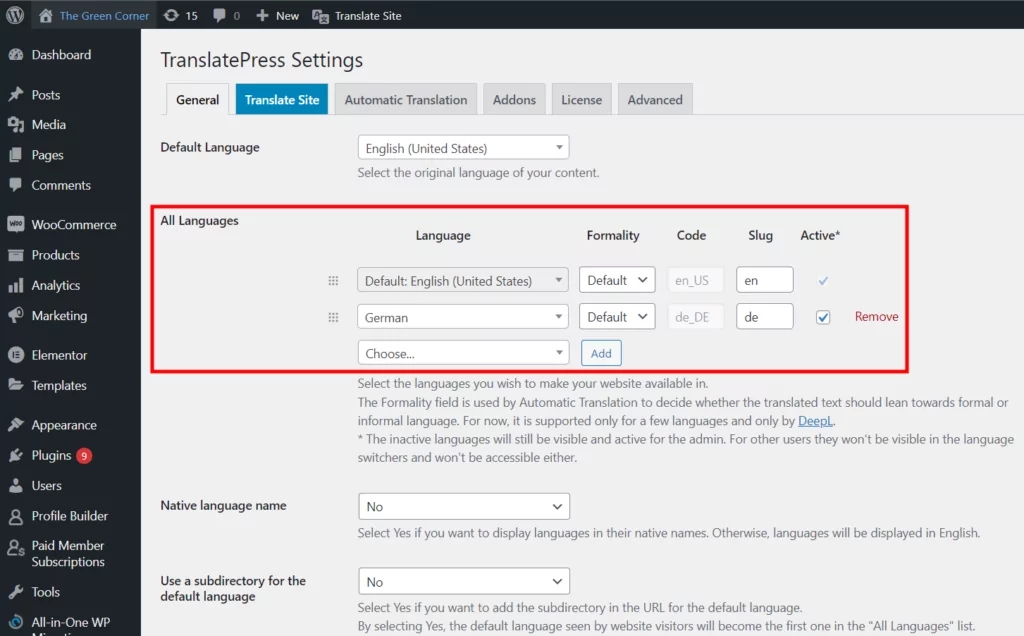
Task: Switch to the Automatic Translation tab
Action: 406,100
